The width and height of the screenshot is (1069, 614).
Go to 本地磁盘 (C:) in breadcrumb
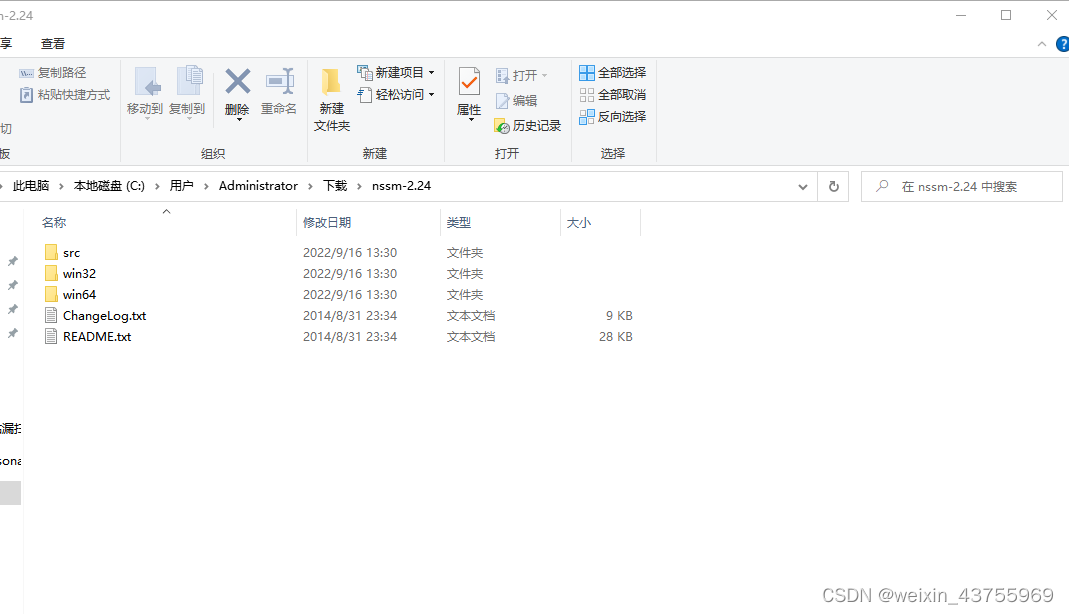(109, 186)
